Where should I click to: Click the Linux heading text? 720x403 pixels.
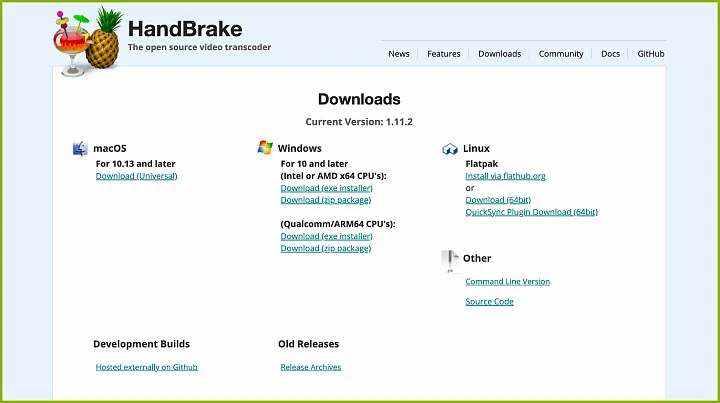476,148
